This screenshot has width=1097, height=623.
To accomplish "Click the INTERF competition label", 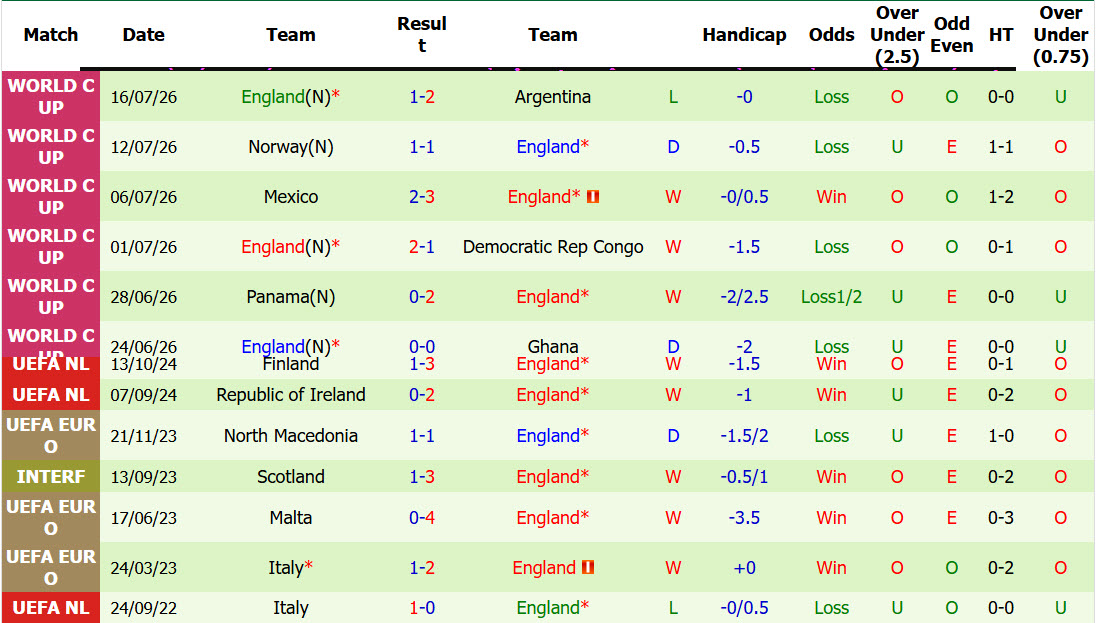I will pyautogui.click(x=51, y=477).
